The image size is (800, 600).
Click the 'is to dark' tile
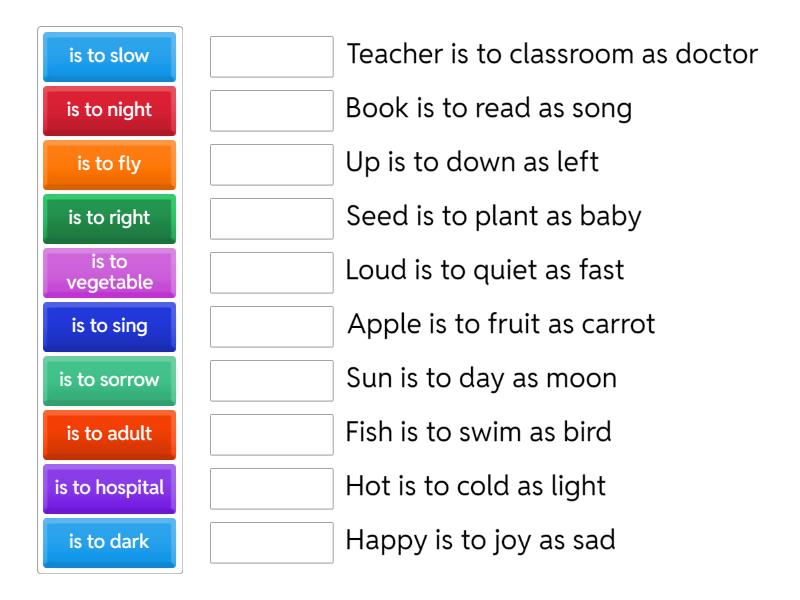[x=109, y=542]
